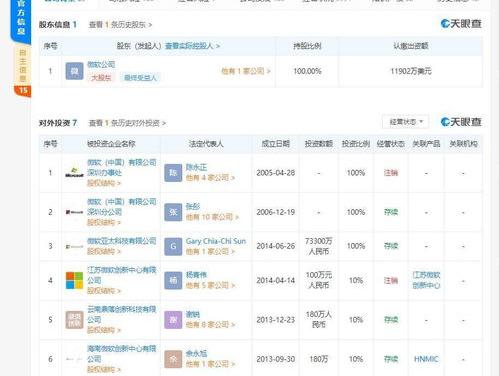Screen dimensions: 499x376
Task: Open the 查看1条历史股东 link
Action: 120,25
